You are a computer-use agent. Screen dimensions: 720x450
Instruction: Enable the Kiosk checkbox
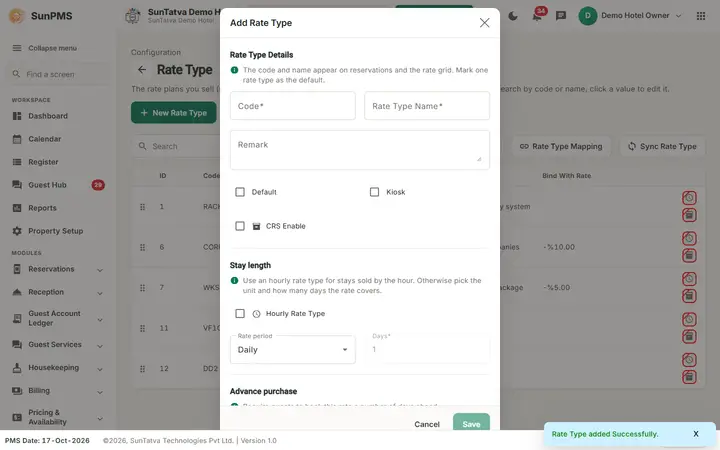[374, 192]
